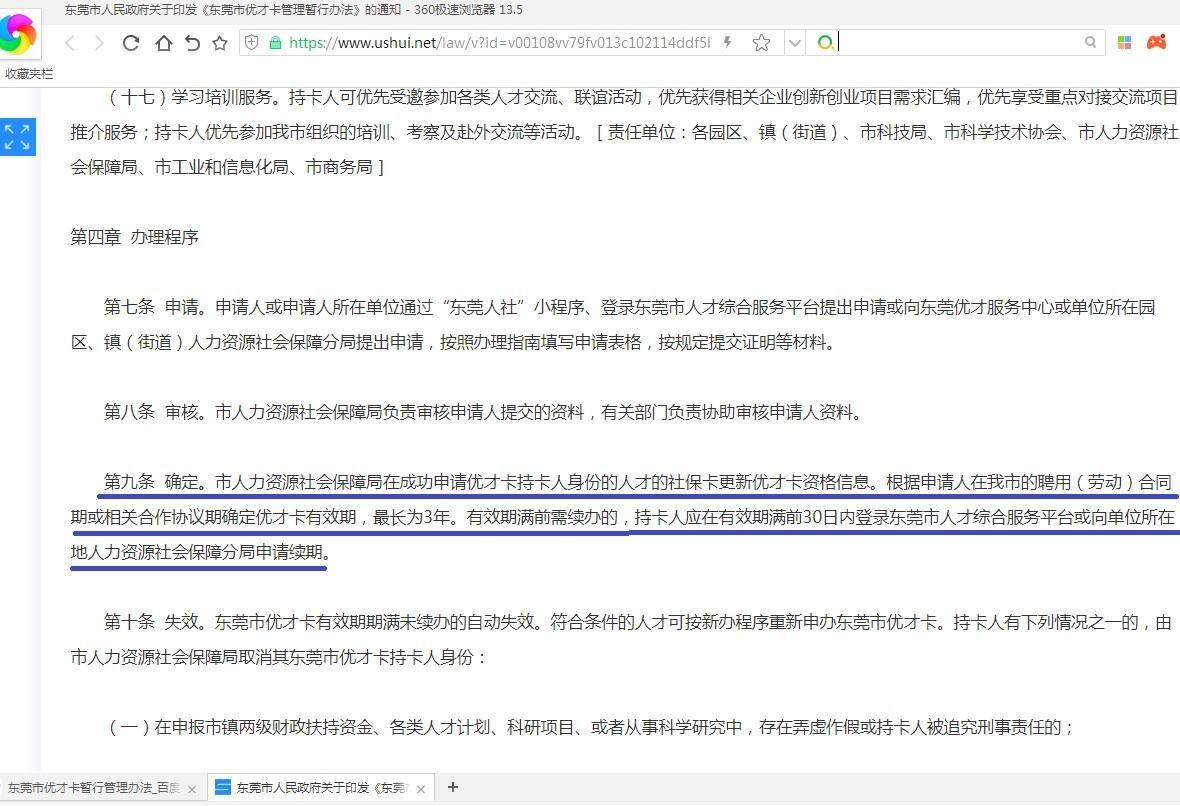This screenshot has width=1180, height=806.
Task: Click the lightning speed mode icon
Action: [x=728, y=42]
